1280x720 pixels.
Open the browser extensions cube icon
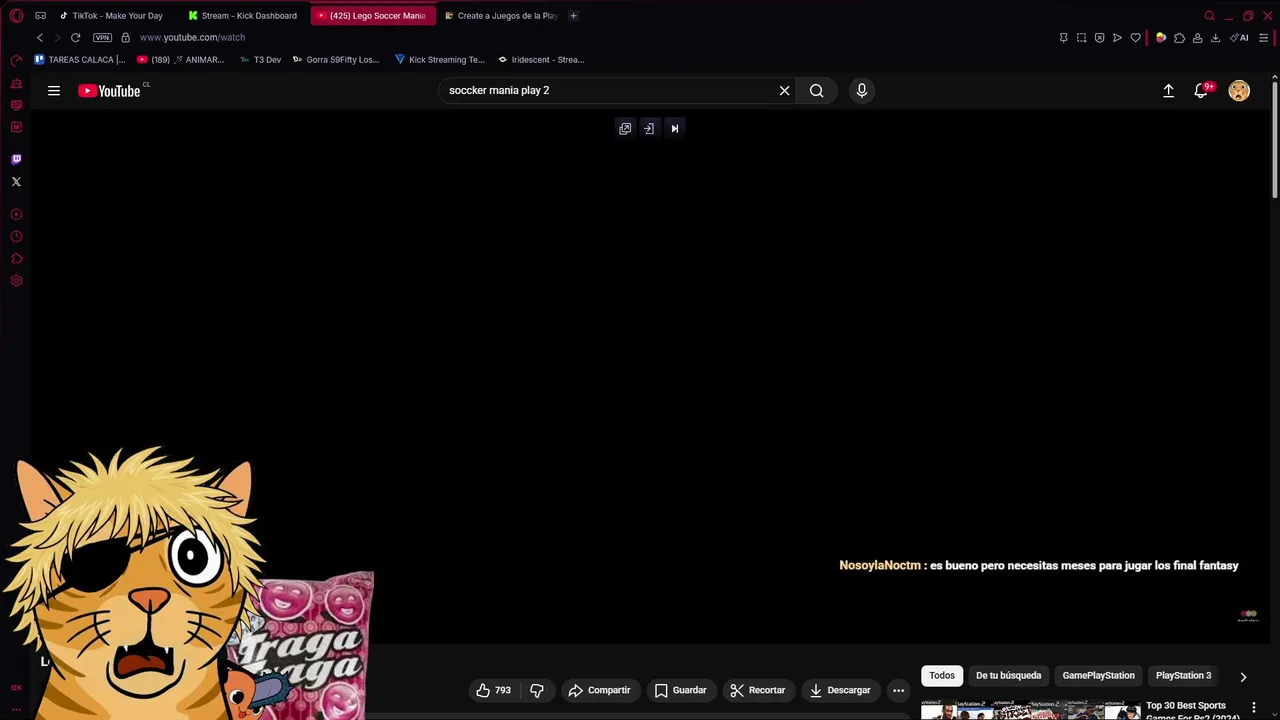click(1179, 38)
